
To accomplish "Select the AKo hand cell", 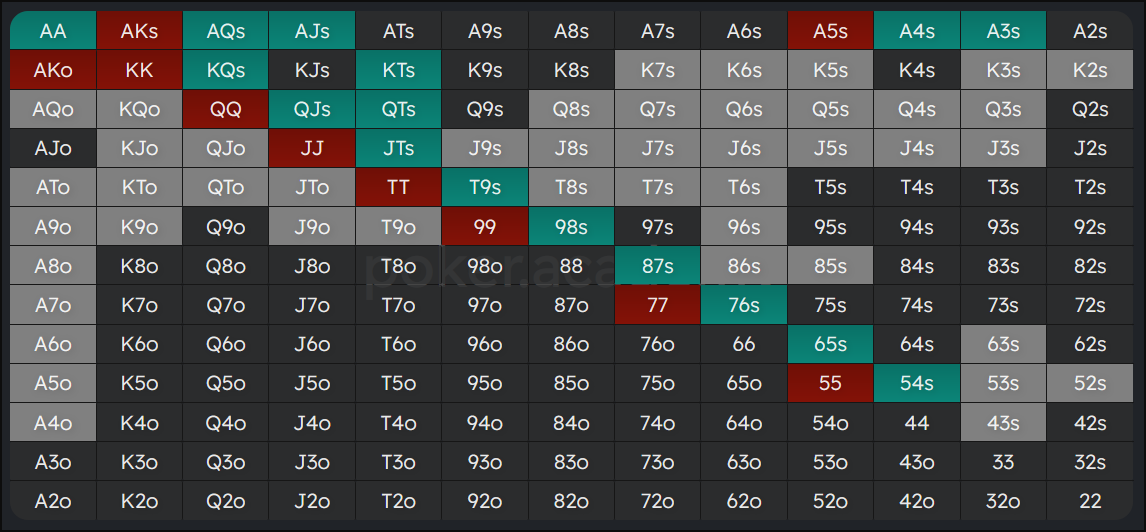I will tap(53, 70).
